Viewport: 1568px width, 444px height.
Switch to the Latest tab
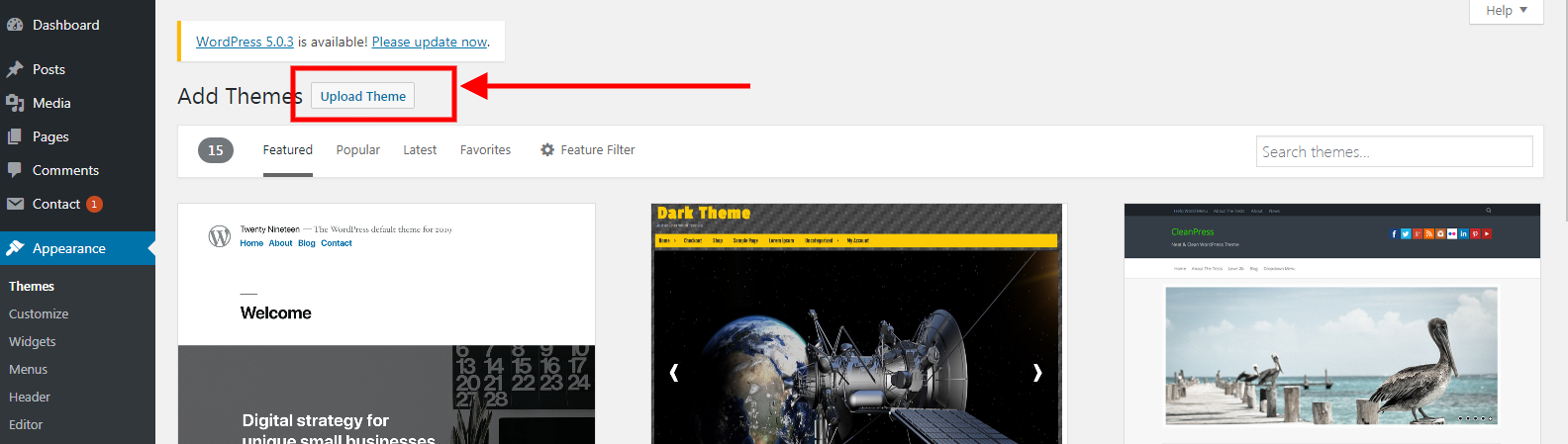coord(420,150)
